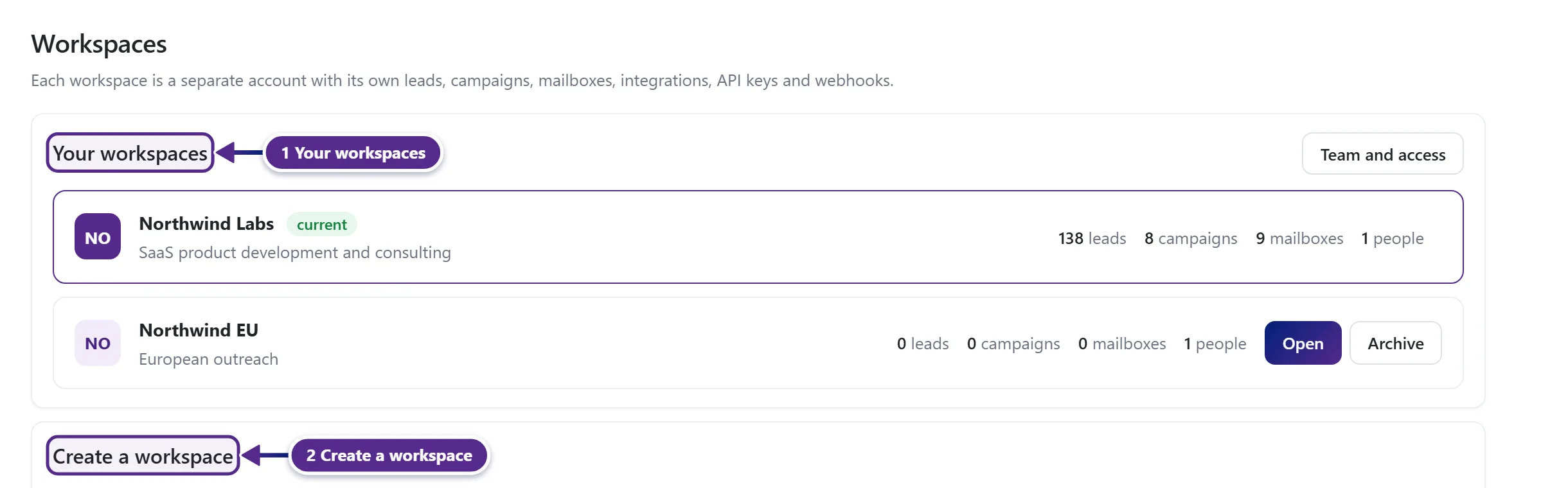This screenshot has width=1568, height=488.
Task: Click the 138 leads count
Action: click(1092, 238)
